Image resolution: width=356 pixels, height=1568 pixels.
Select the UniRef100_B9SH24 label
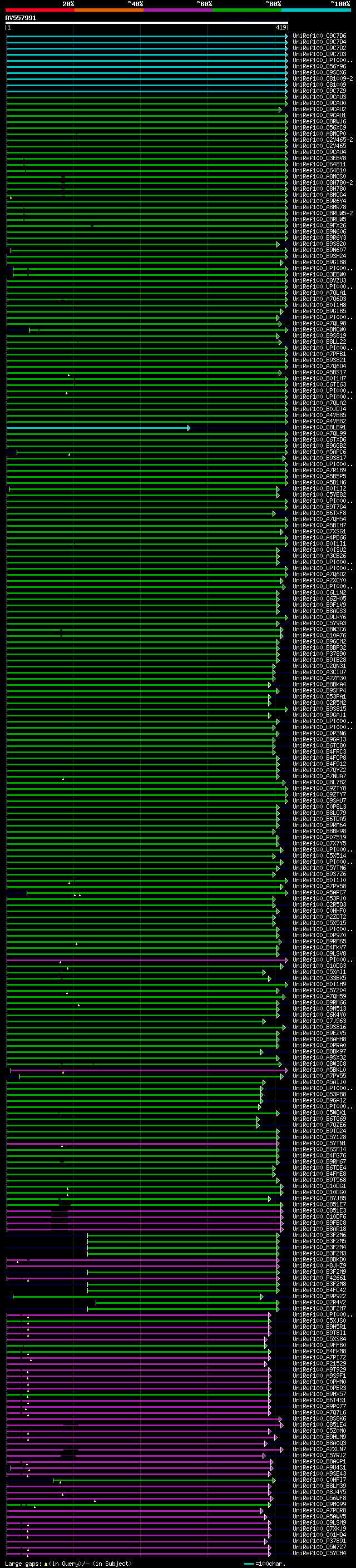(319, 256)
